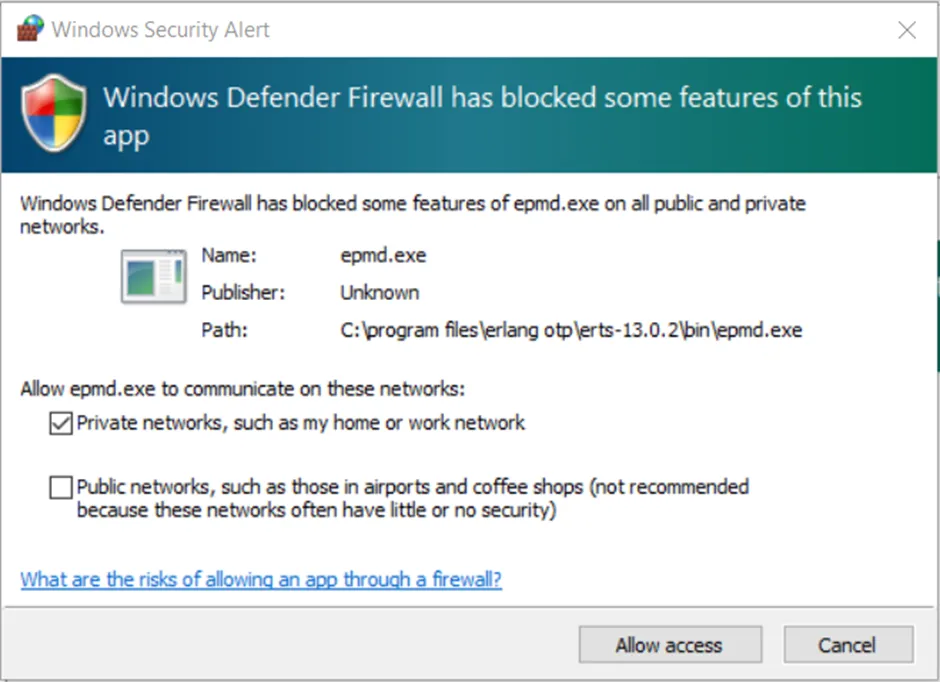Close the Windows Security Alert dialog
The height and width of the screenshot is (682, 940).
(x=907, y=30)
